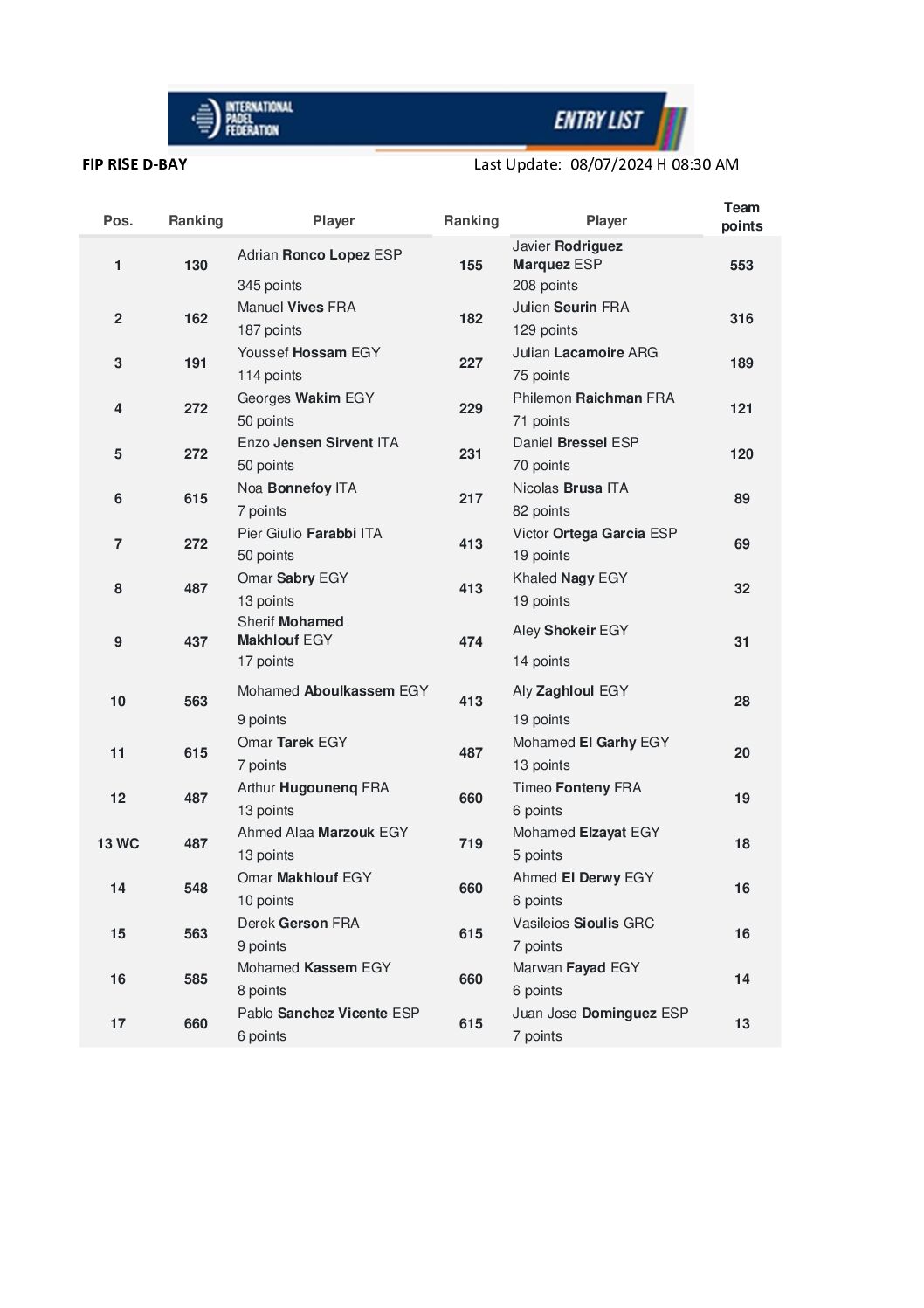This screenshot has width=924, height=1308.
Task: Click the 13 WC position cell
Action: click(x=118, y=844)
